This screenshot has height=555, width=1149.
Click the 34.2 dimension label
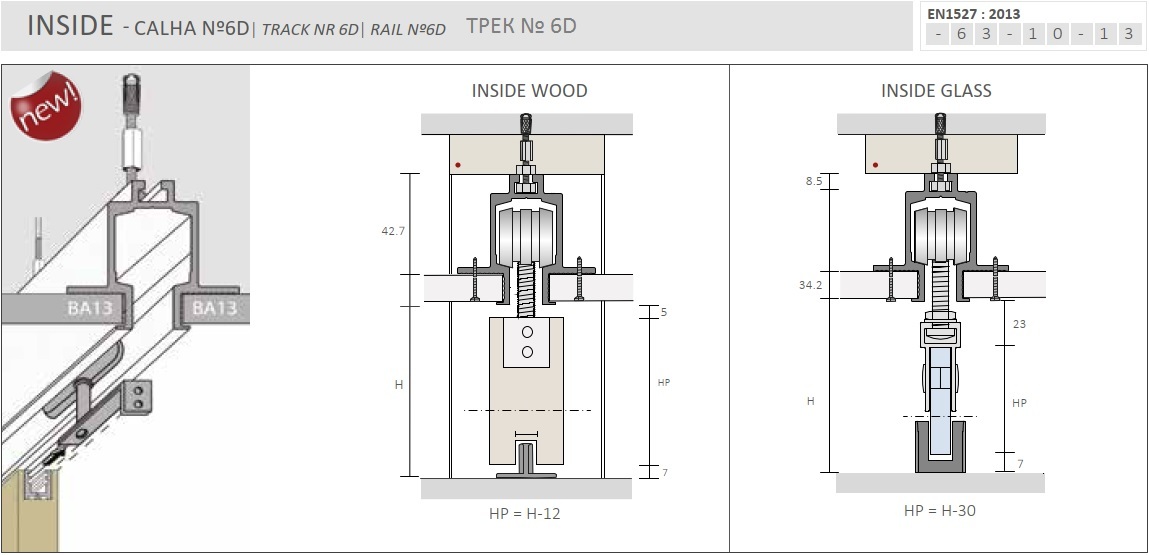[810, 284]
